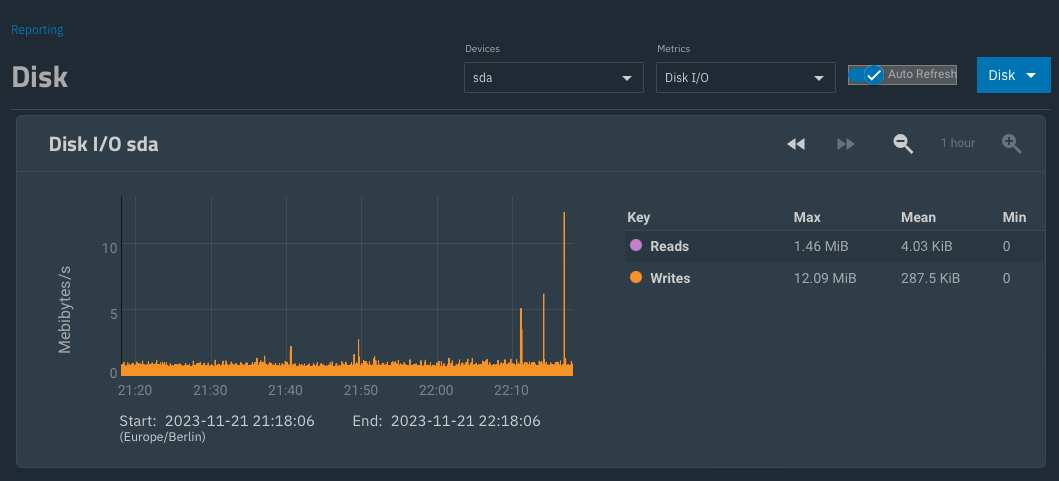1059x481 pixels.
Task: Click the 1 hour time range label
Action: coord(958,143)
